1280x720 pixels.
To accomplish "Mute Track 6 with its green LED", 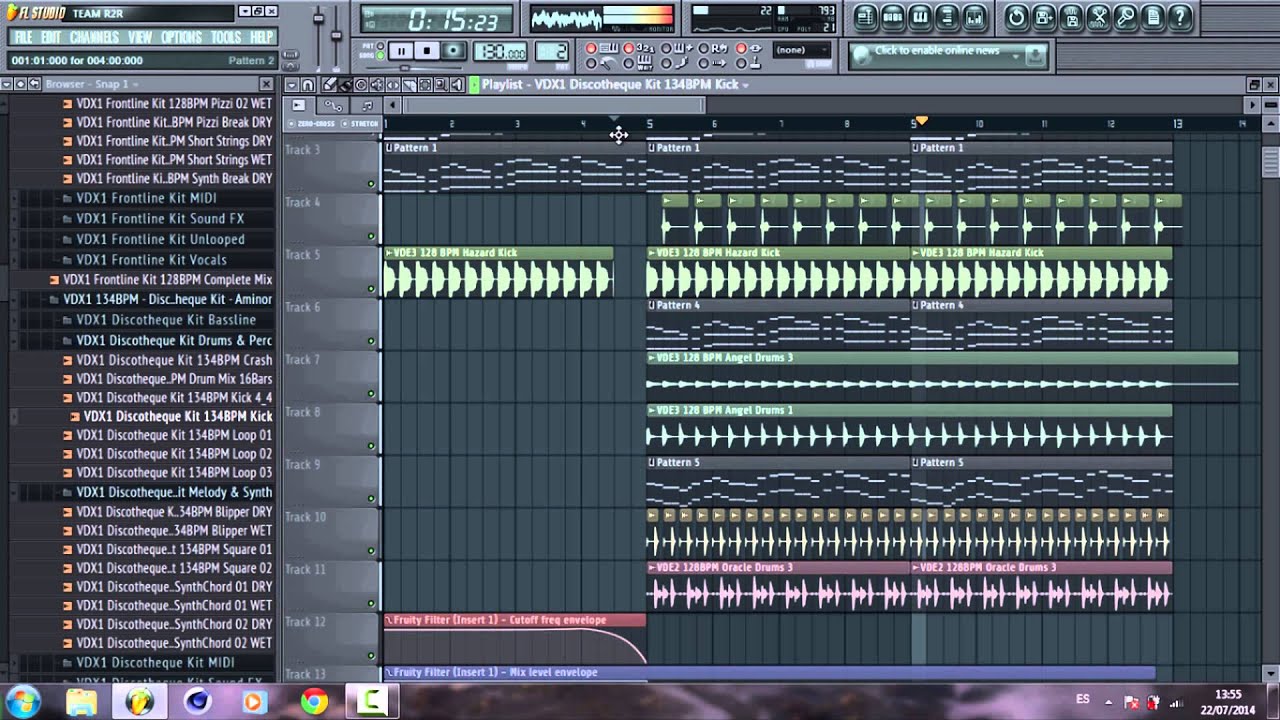I will point(371,341).
